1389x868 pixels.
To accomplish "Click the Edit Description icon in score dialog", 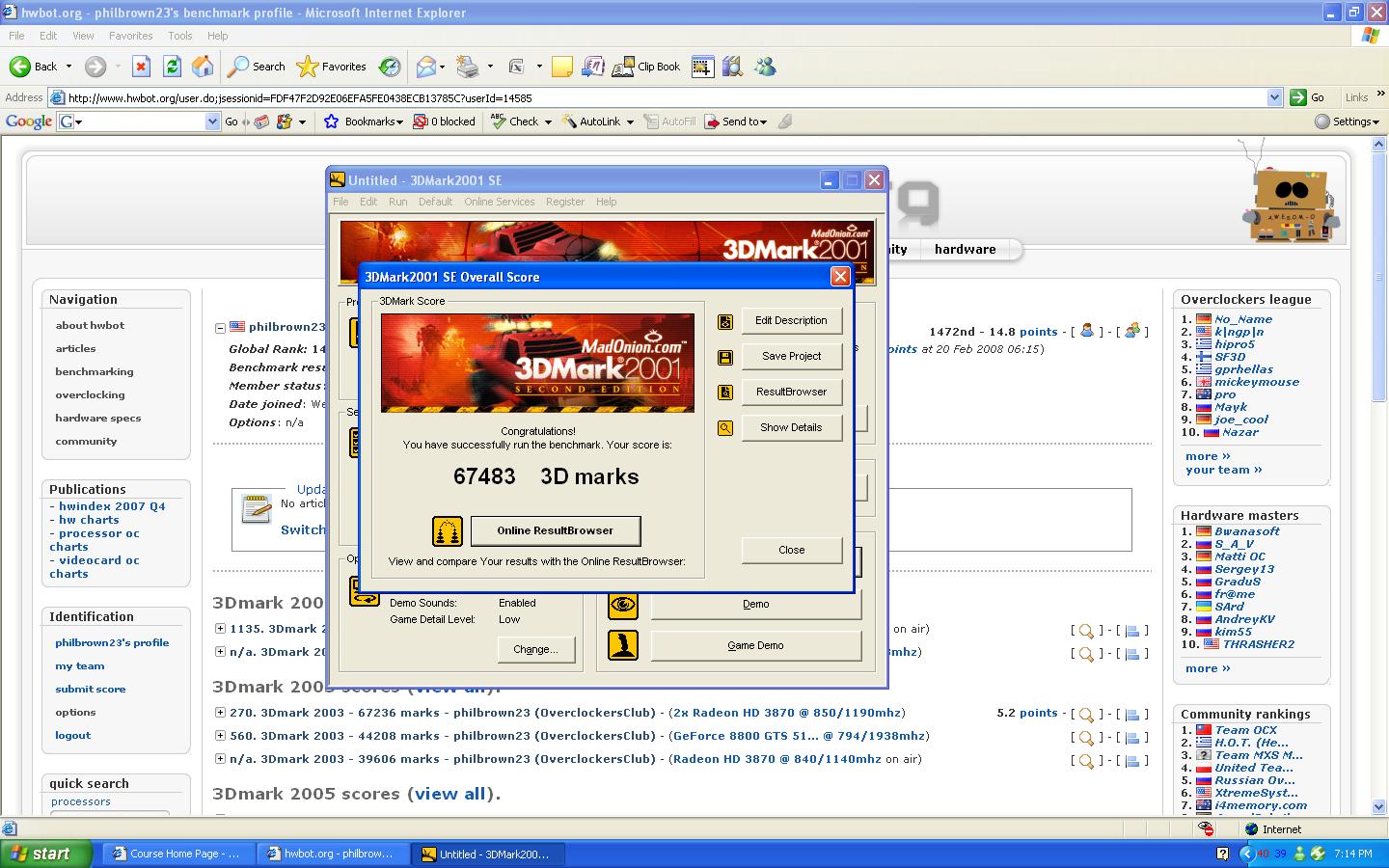I will pyautogui.click(x=725, y=321).
